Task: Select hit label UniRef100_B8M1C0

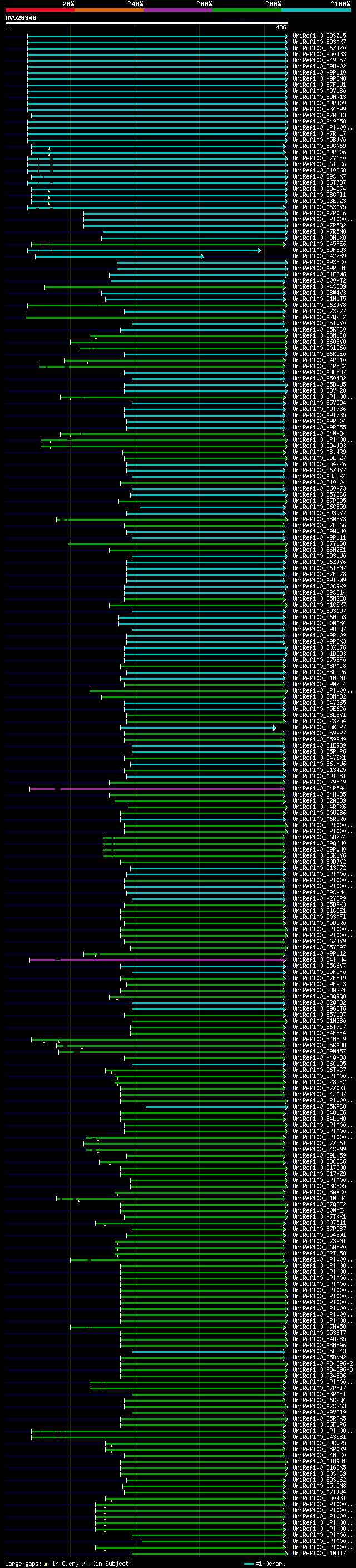Action: [319, 336]
